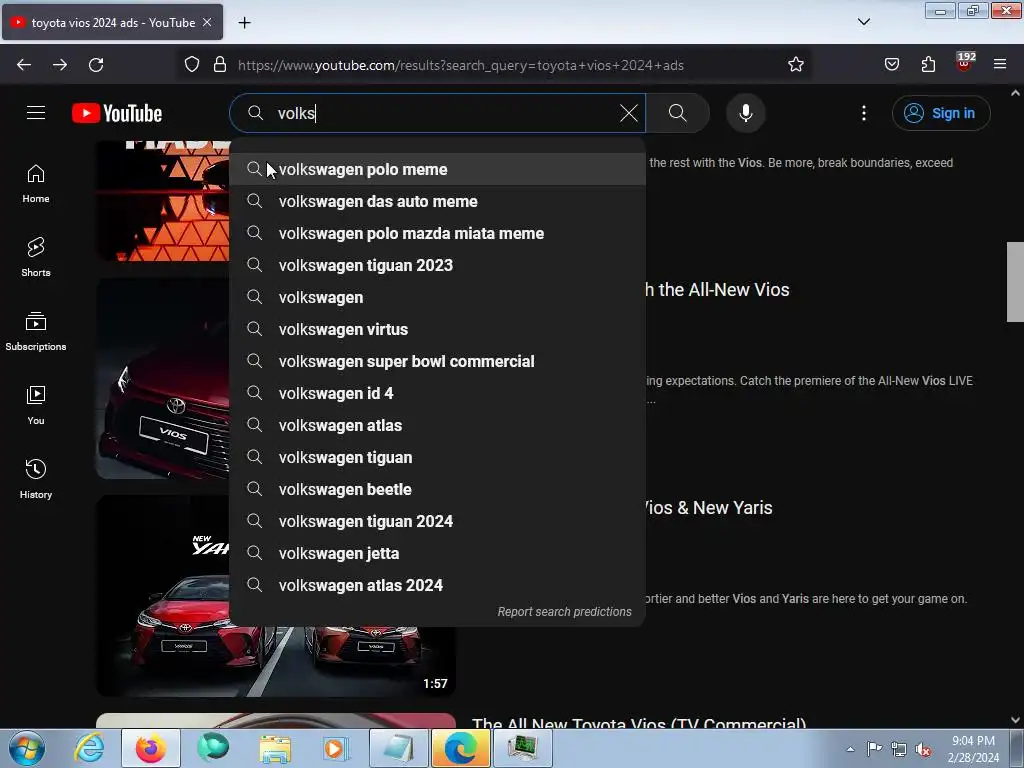Open Windows Explorer folder in taskbar
Viewport: 1024px width, 768px height.
point(275,748)
